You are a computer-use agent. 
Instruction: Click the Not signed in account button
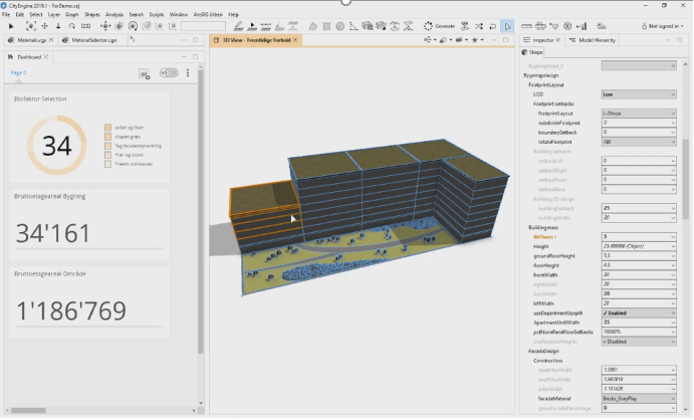(x=664, y=26)
